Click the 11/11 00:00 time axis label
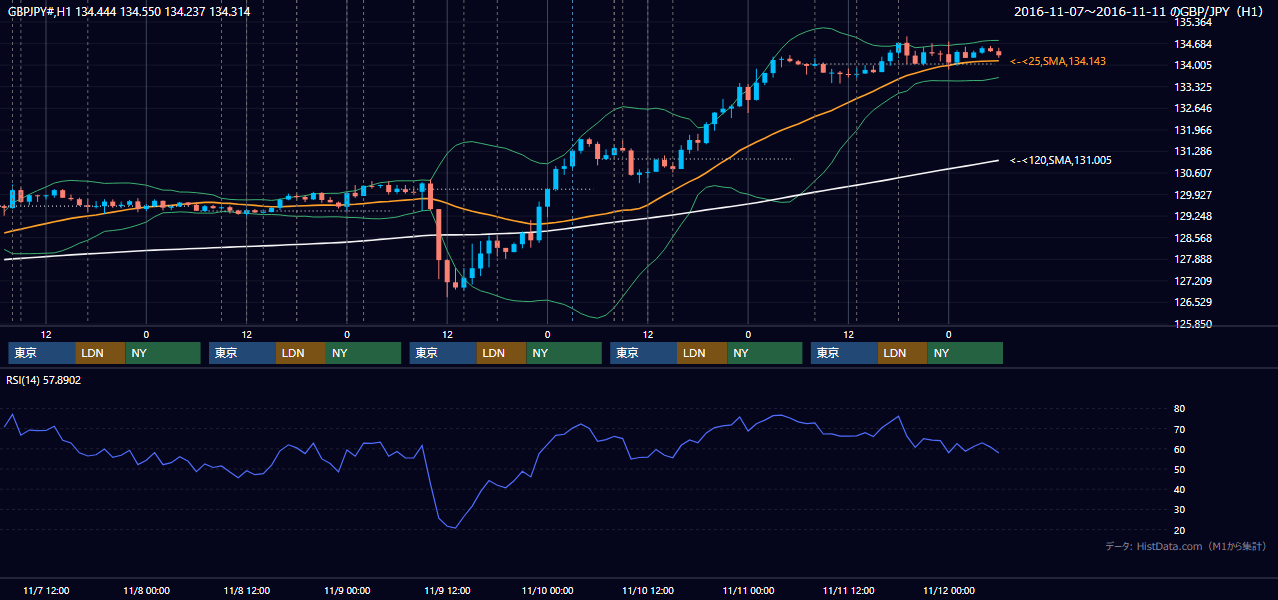 tap(748, 590)
